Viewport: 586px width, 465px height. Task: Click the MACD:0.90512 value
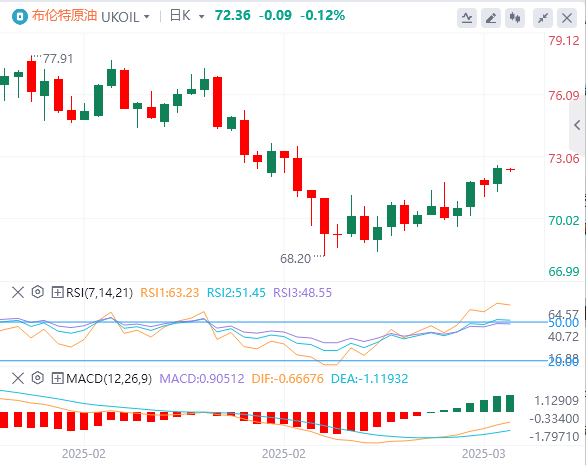click(202, 379)
